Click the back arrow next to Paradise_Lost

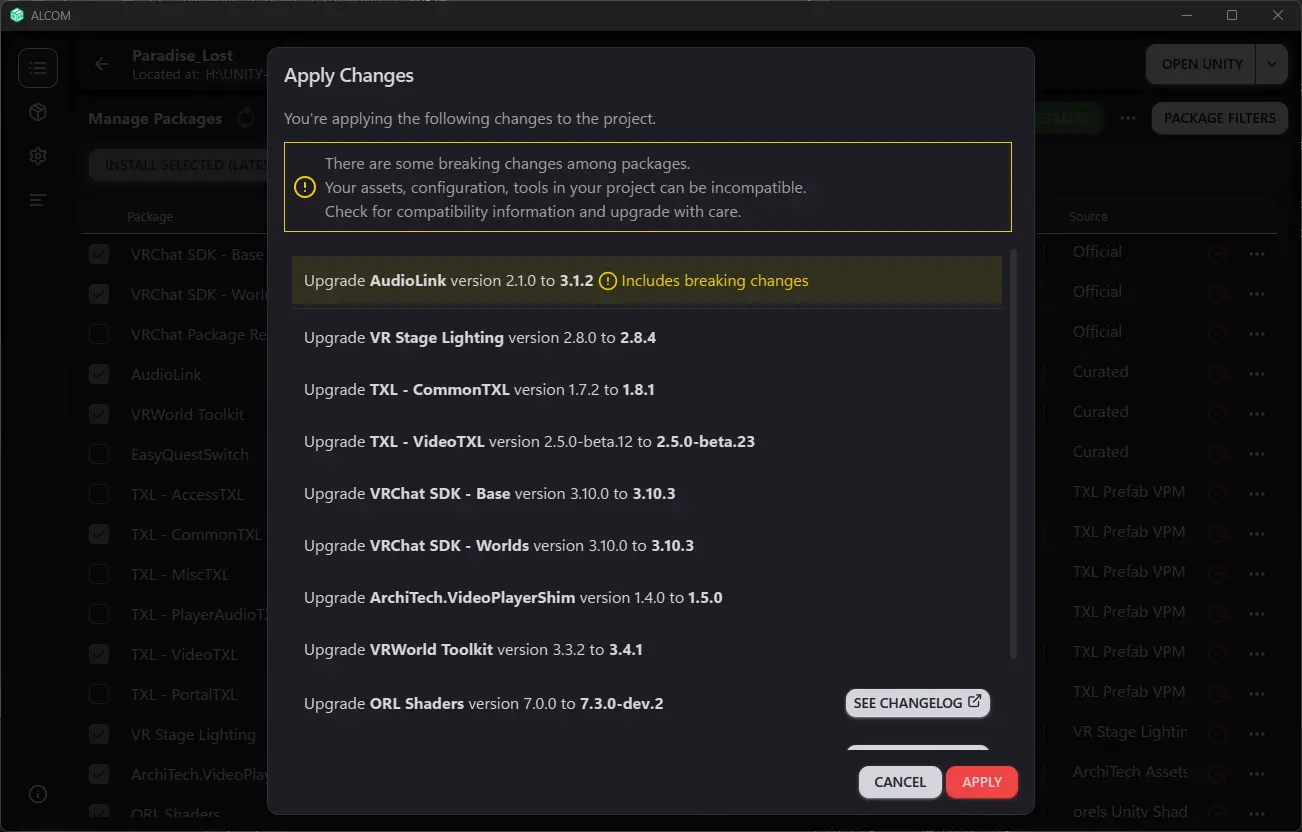[x=102, y=64]
